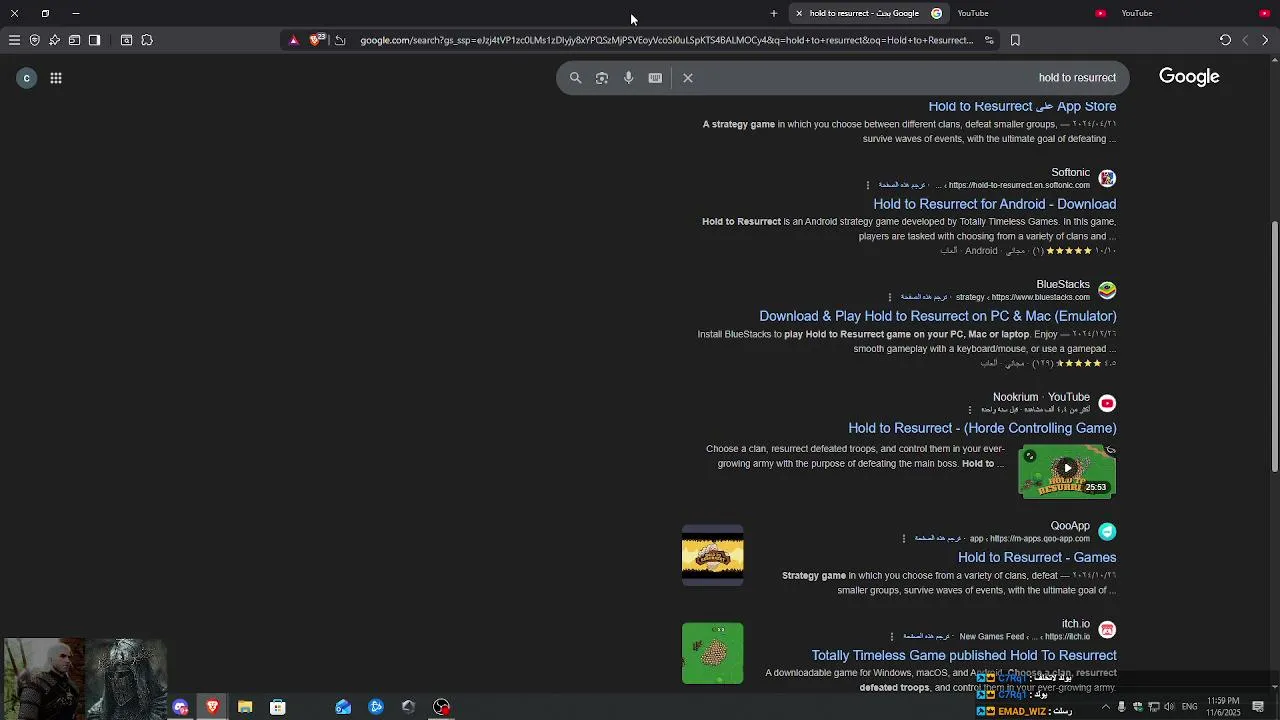Viewport: 1280px width, 720px height.
Task: Open a new tab with plus button
Action: pyautogui.click(x=774, y=13)
